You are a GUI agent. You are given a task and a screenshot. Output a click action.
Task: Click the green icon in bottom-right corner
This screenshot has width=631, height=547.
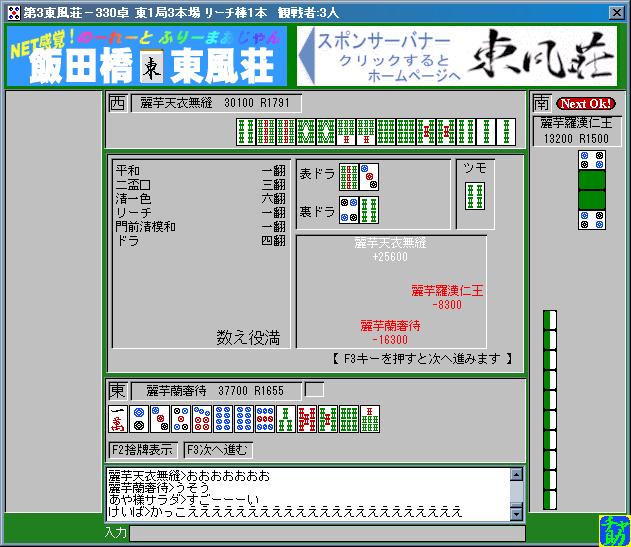pos(611,530)
